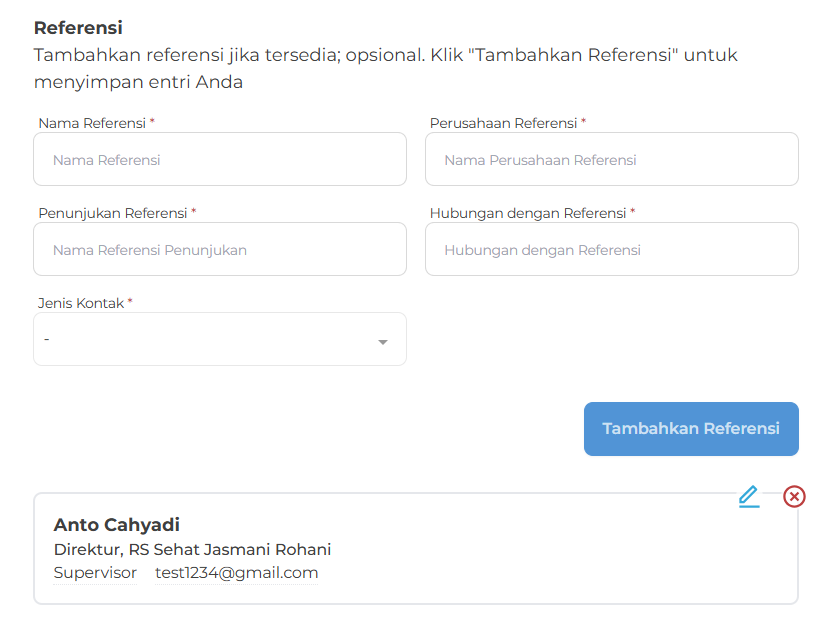The image size is (833, 626).
Task: Click the Hubungan dengan Referensi label
Action: pos(528,213)
